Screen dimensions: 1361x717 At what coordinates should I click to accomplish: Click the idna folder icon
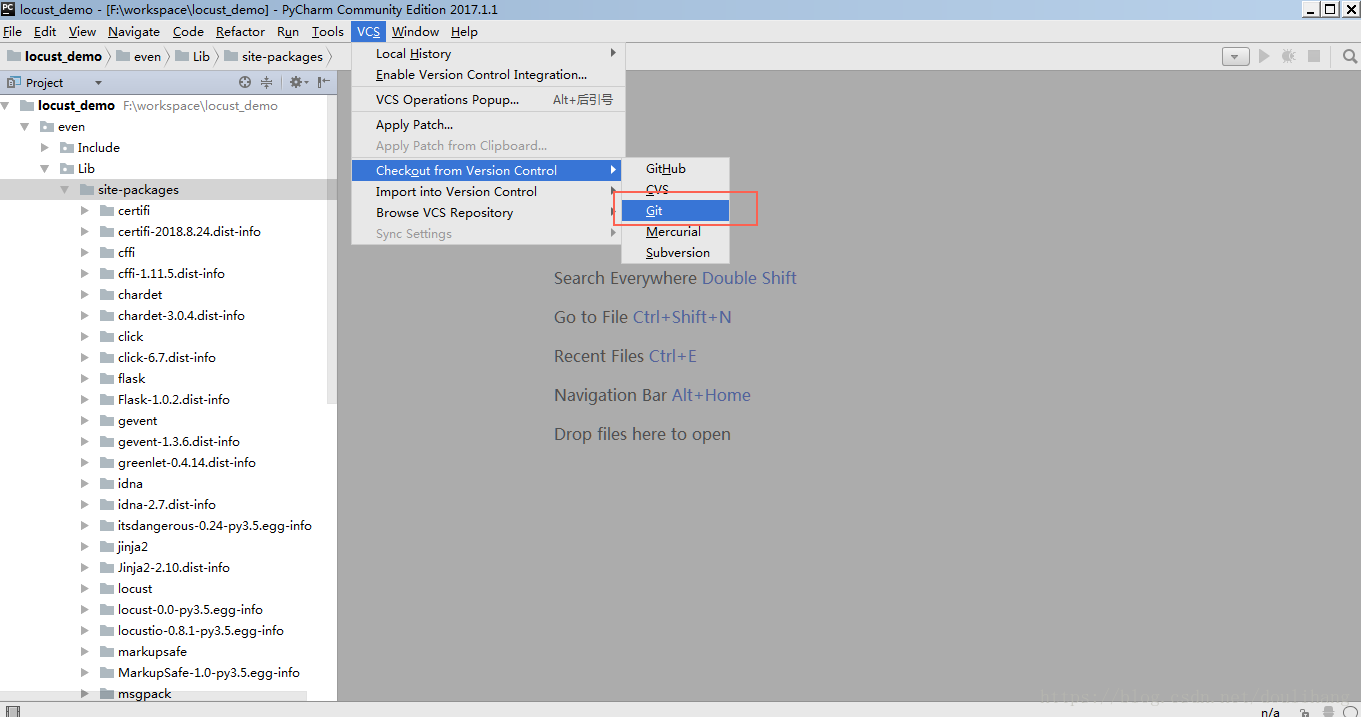point(108,483)
